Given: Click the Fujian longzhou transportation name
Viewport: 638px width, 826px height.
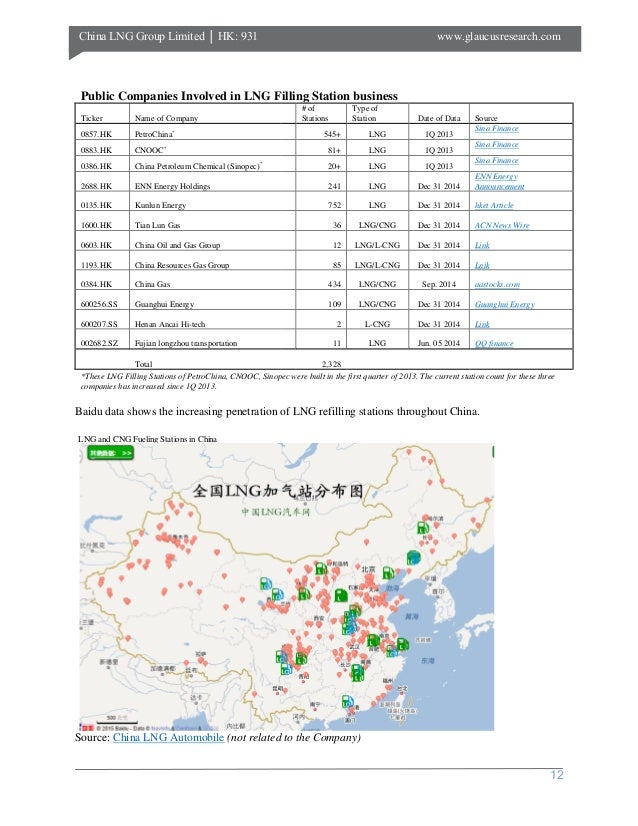Looking at the screenshot, I should (x=185, y=343).
